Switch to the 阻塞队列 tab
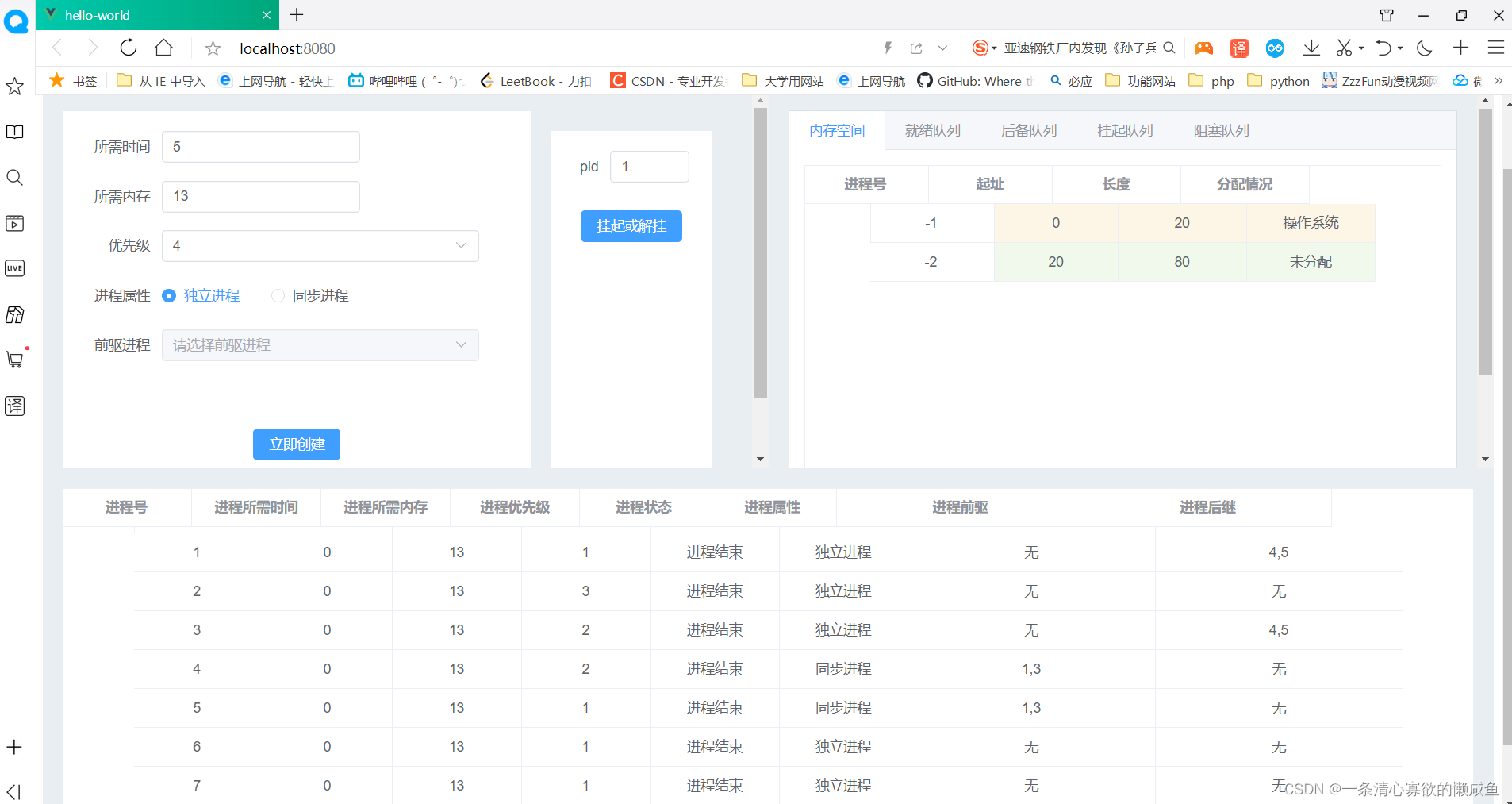This screenshot has height=804, width=1512. (x=1220, y=130)
